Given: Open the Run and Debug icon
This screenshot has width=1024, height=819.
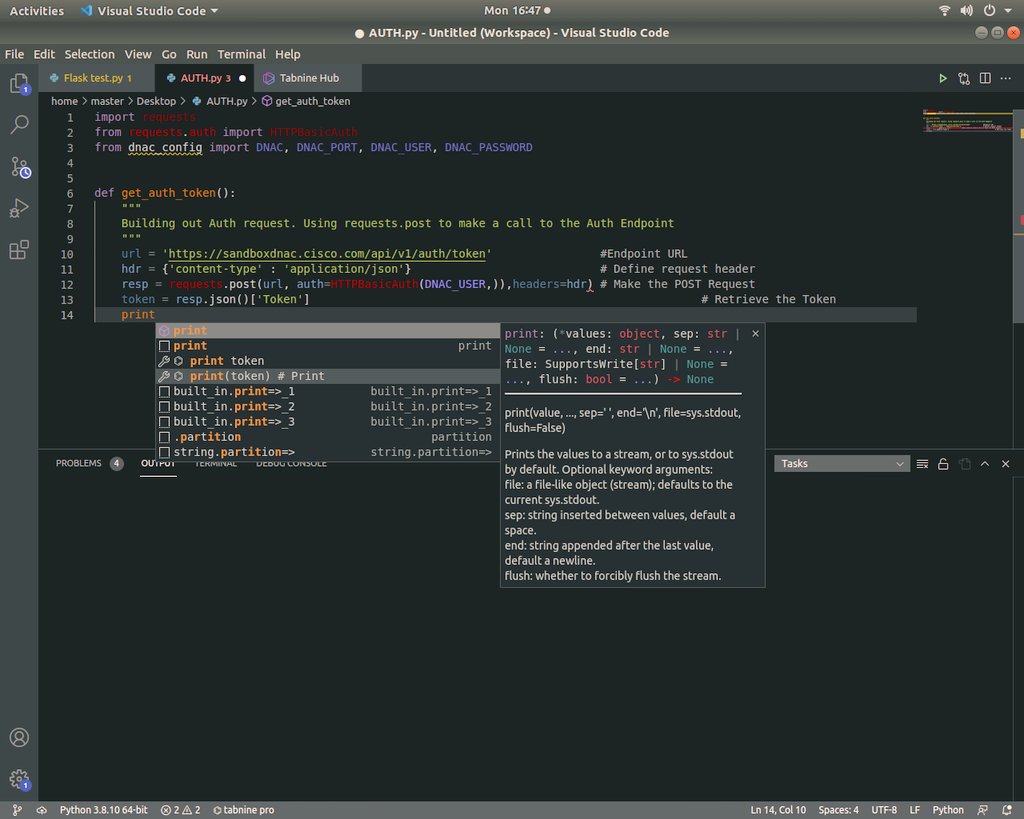Looking at the screenshot, I should [19, 208].
